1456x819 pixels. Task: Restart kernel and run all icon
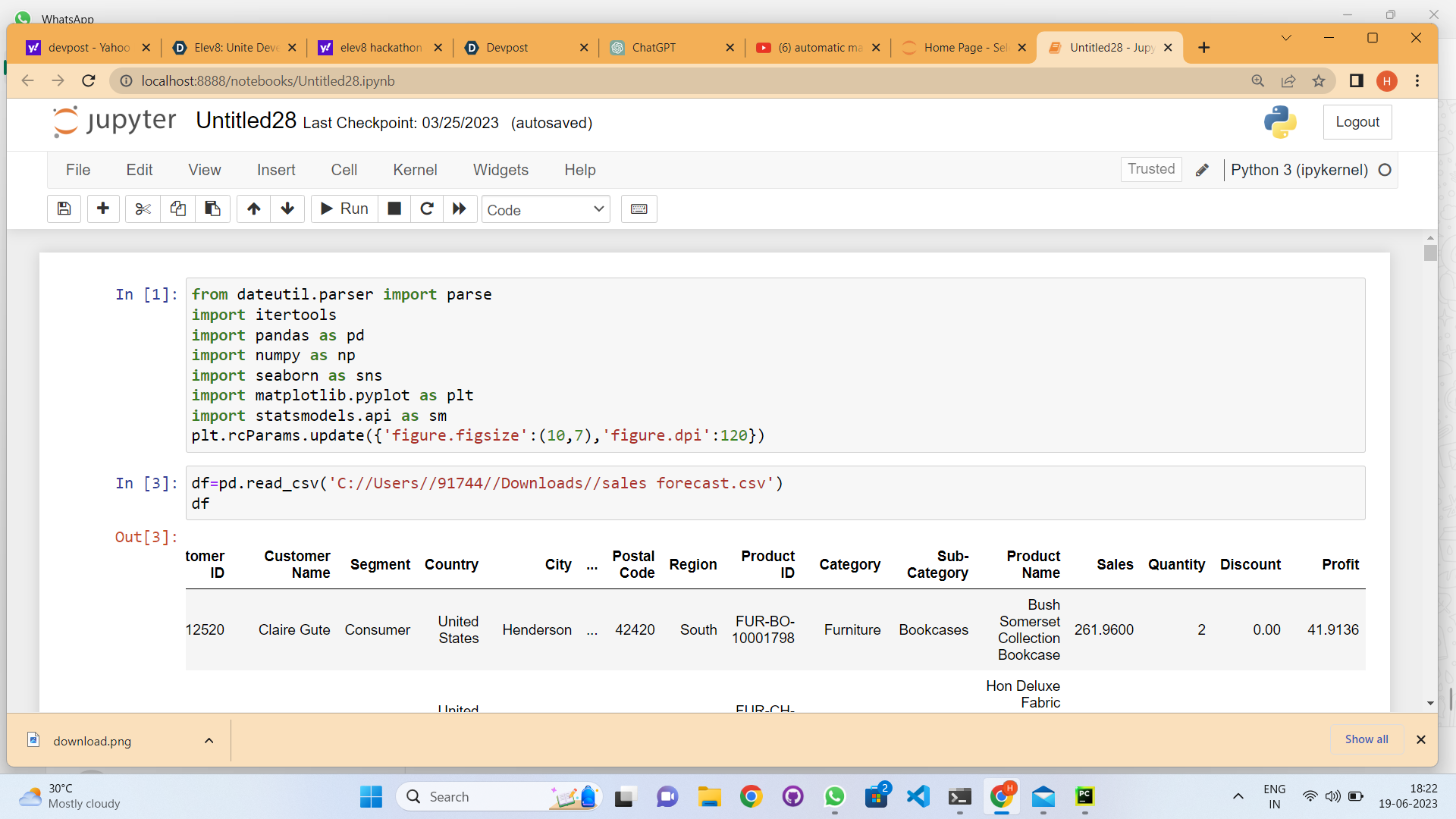(460, 209)
